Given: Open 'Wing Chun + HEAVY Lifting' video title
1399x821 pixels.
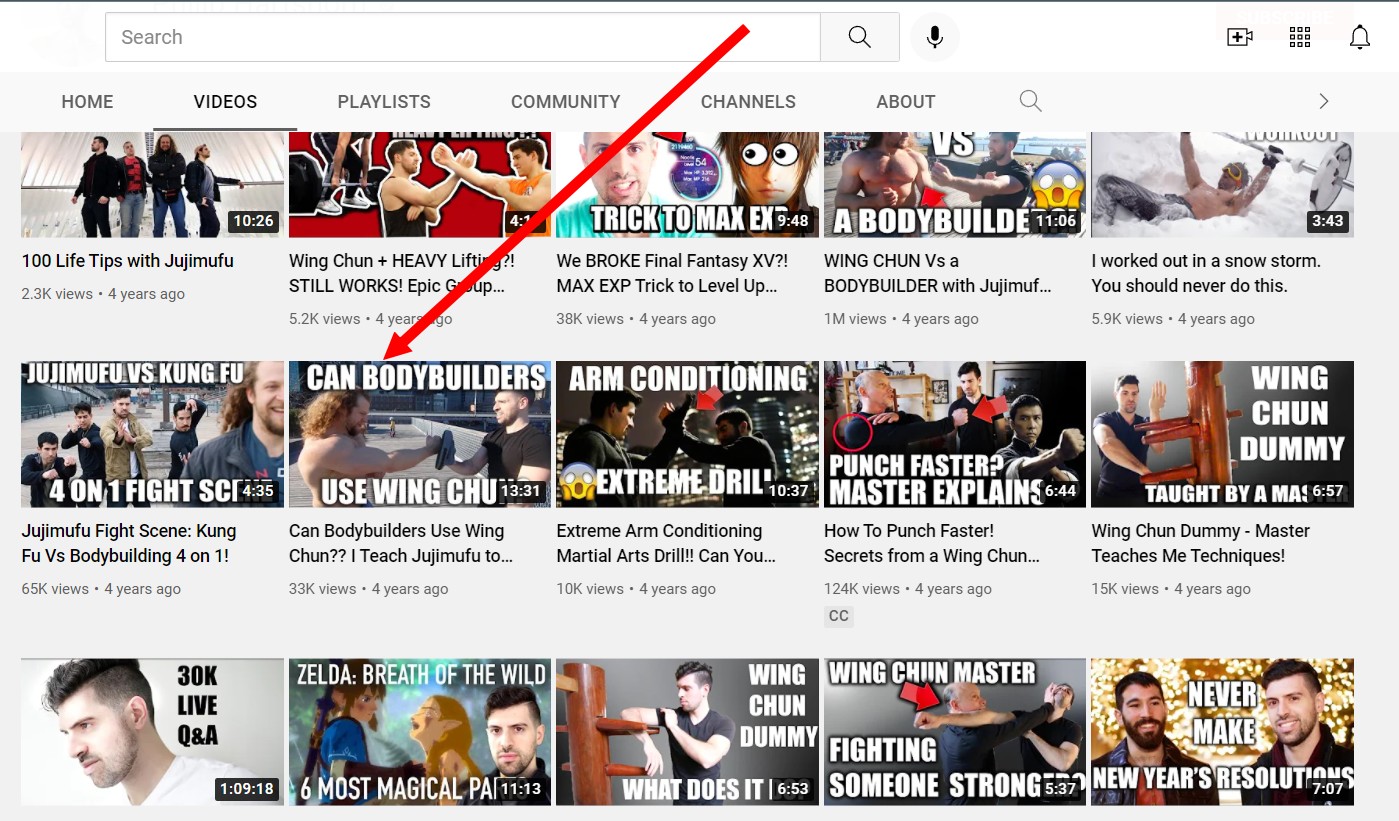Looking at the screenshot, I should pyautogui.click(x=402, y=273).
